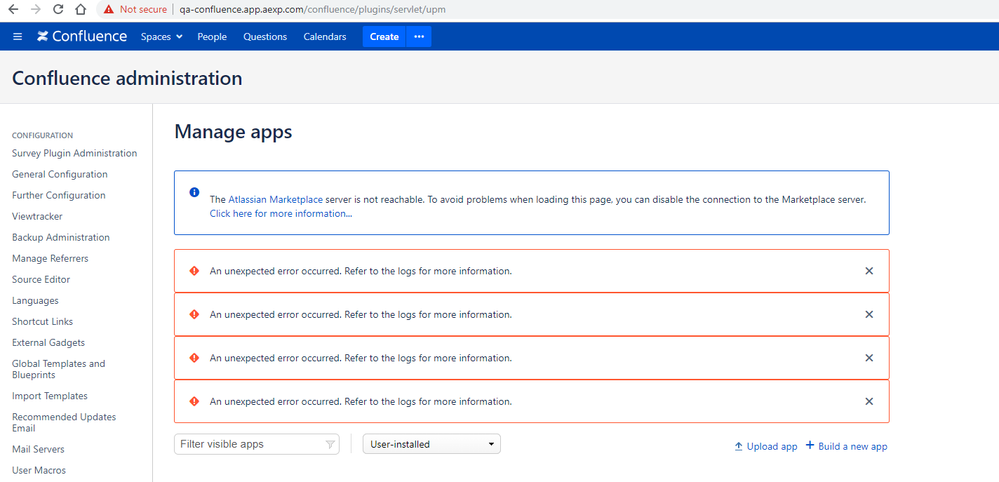
Task: Click first error's red warning icon
Action: (194, 271)
